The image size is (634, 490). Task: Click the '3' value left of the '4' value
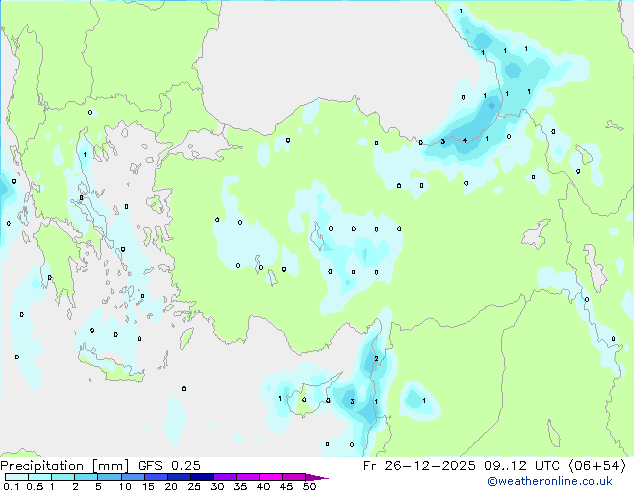[443, 142]
